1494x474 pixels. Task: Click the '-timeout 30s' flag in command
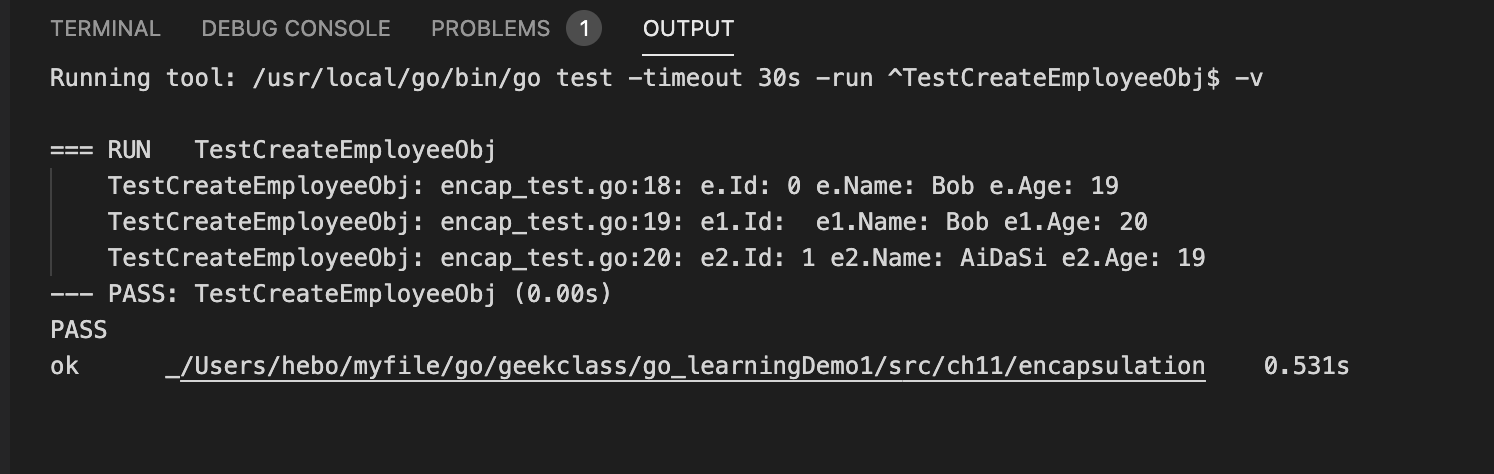[714, 78]
